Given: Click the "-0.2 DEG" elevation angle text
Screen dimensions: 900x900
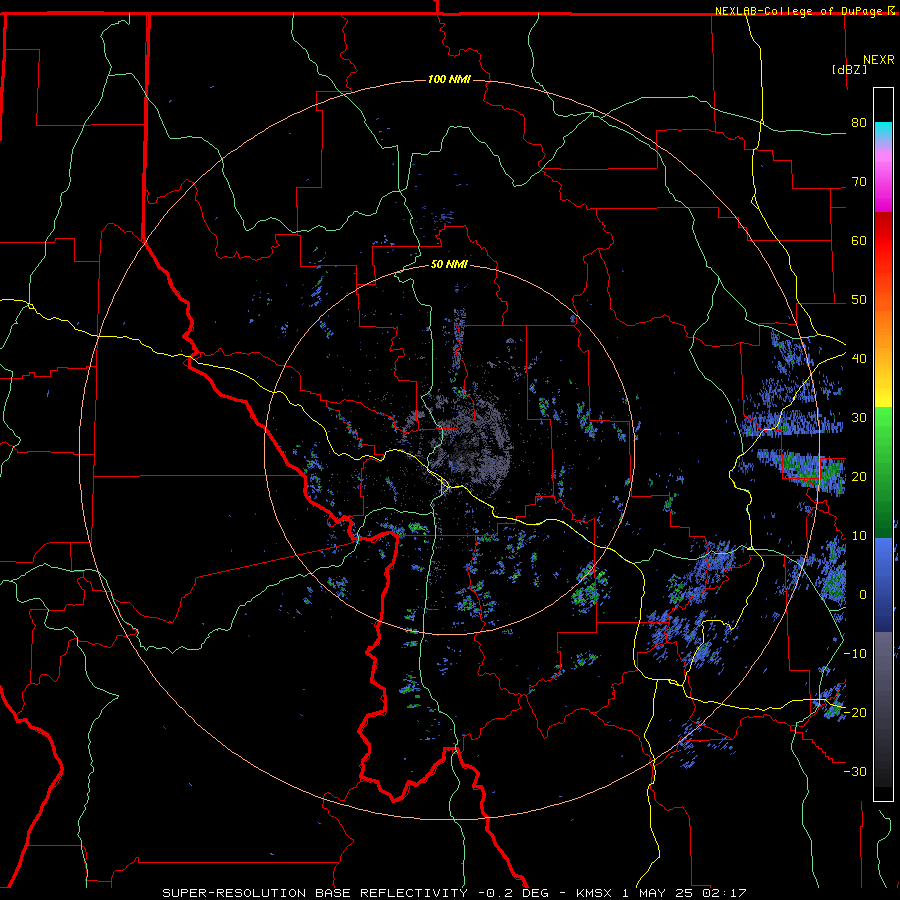Looking at the screenshot, I should coord(513,893).
